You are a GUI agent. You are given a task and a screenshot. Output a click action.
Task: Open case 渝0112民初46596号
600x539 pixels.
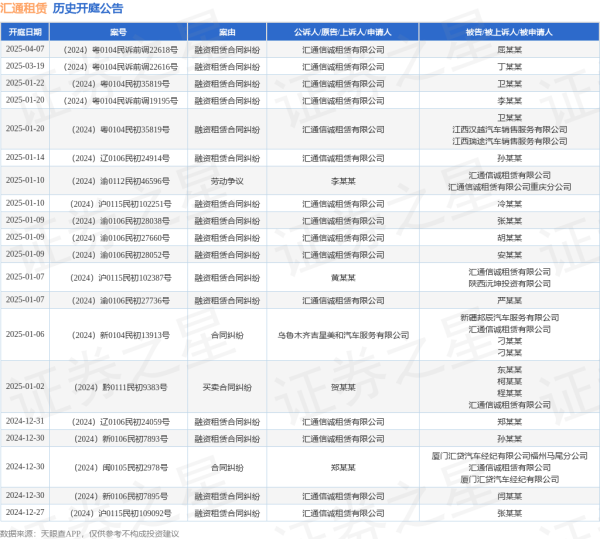pyautogui.click(x=120, y=181)
